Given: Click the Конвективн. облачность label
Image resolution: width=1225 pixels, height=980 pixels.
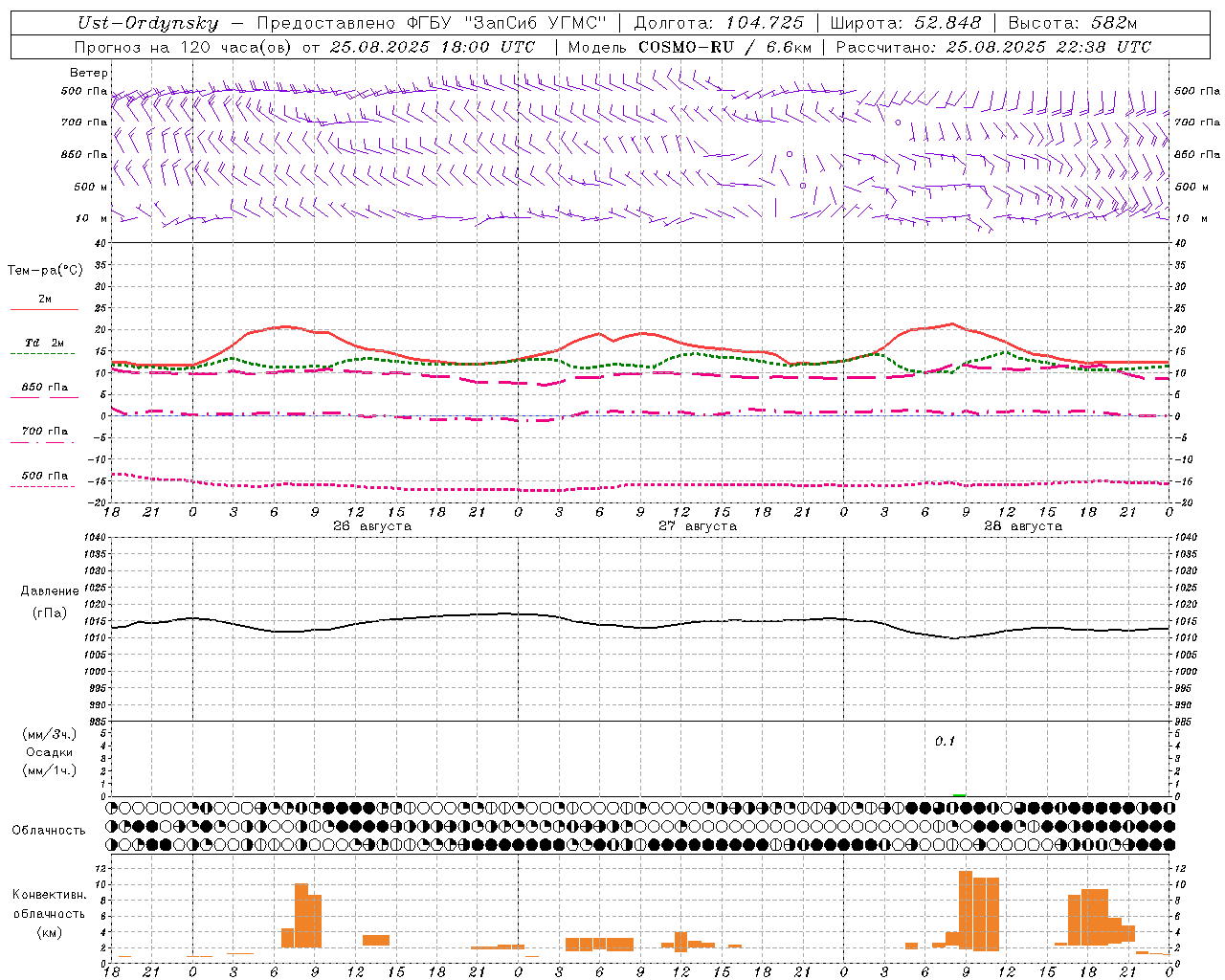Looking at the screenshot, I should coord(49,904).
